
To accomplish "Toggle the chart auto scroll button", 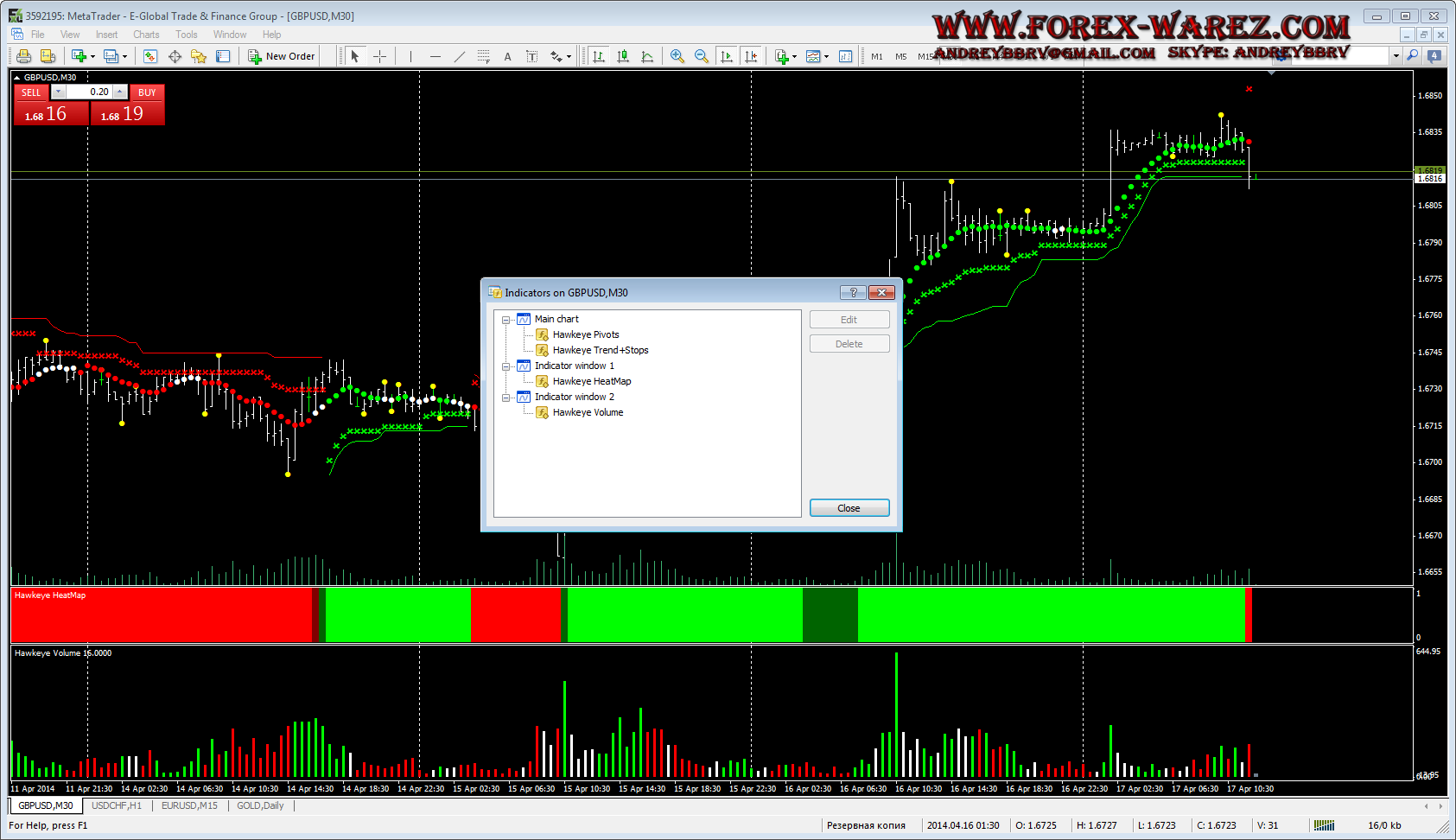I will tap(727, 56).
